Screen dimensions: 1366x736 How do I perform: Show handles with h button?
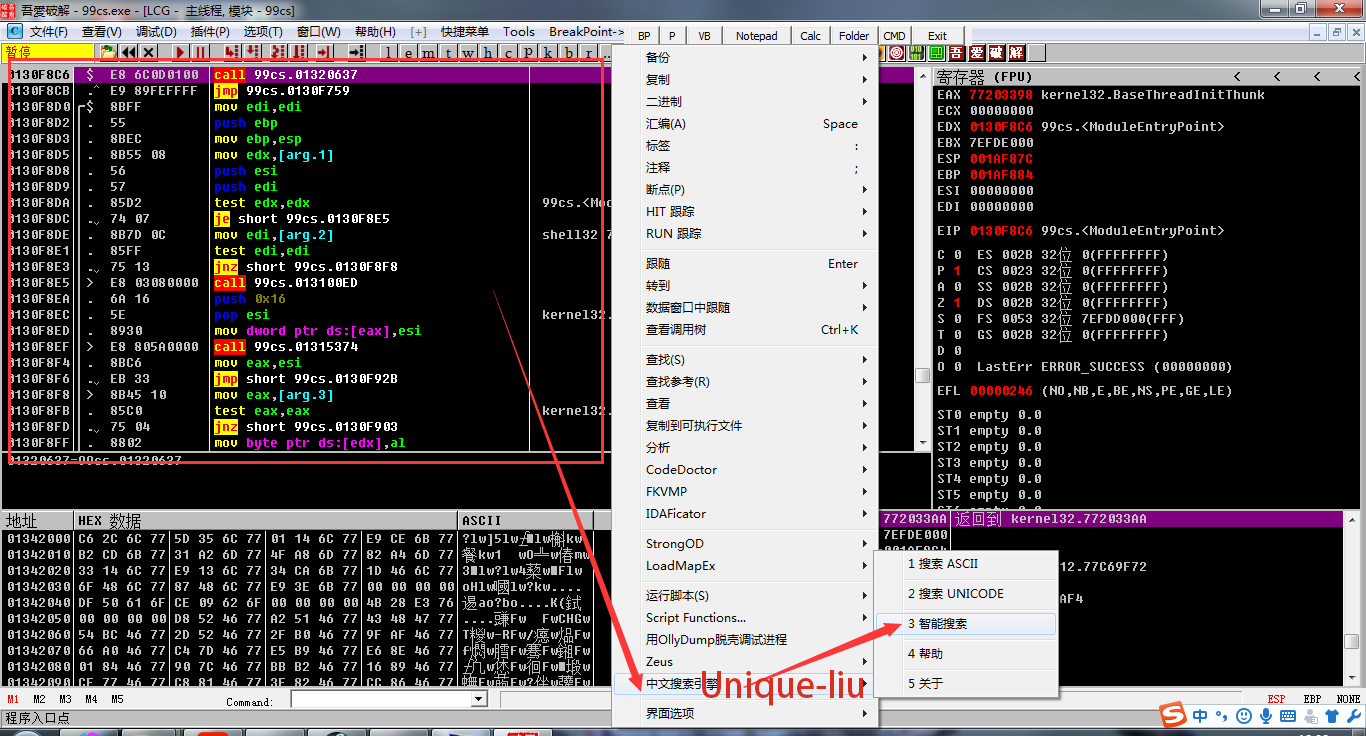(488, 52)
